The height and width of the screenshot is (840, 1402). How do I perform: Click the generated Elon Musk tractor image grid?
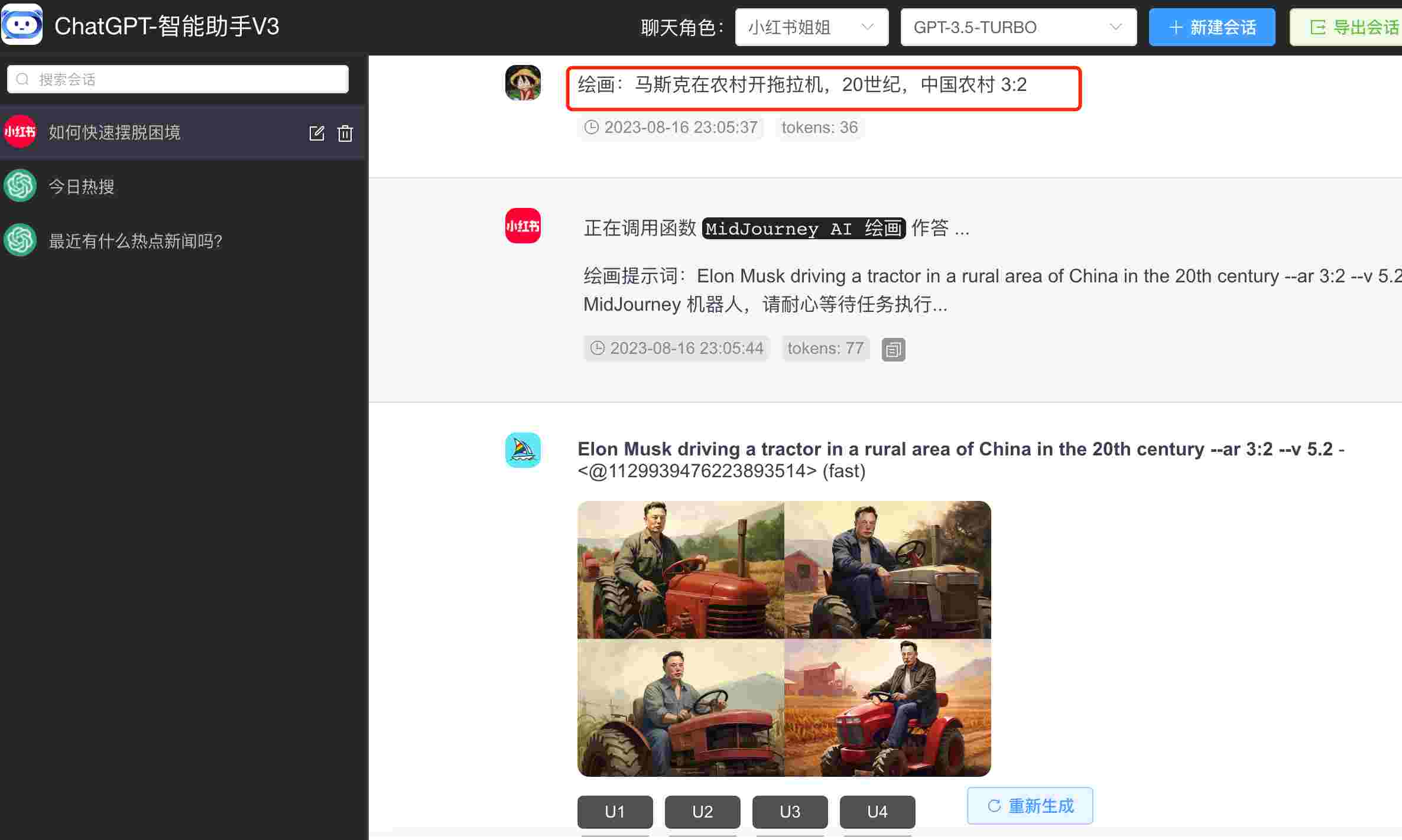(784, 638)
